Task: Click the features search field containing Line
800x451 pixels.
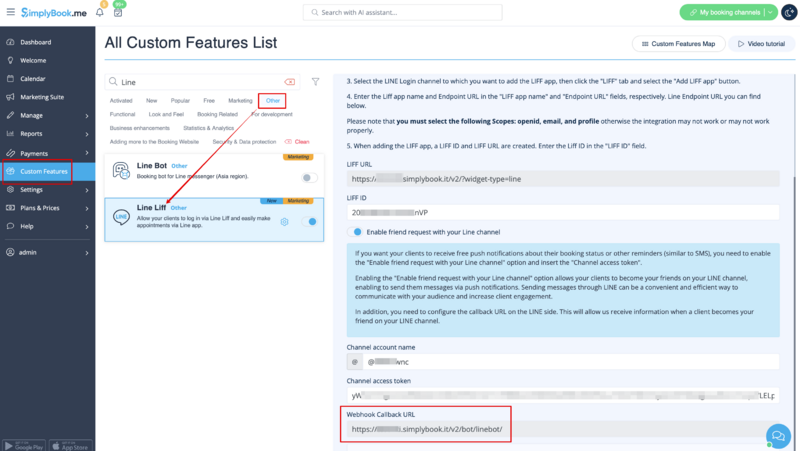Action: coord(202,82)
